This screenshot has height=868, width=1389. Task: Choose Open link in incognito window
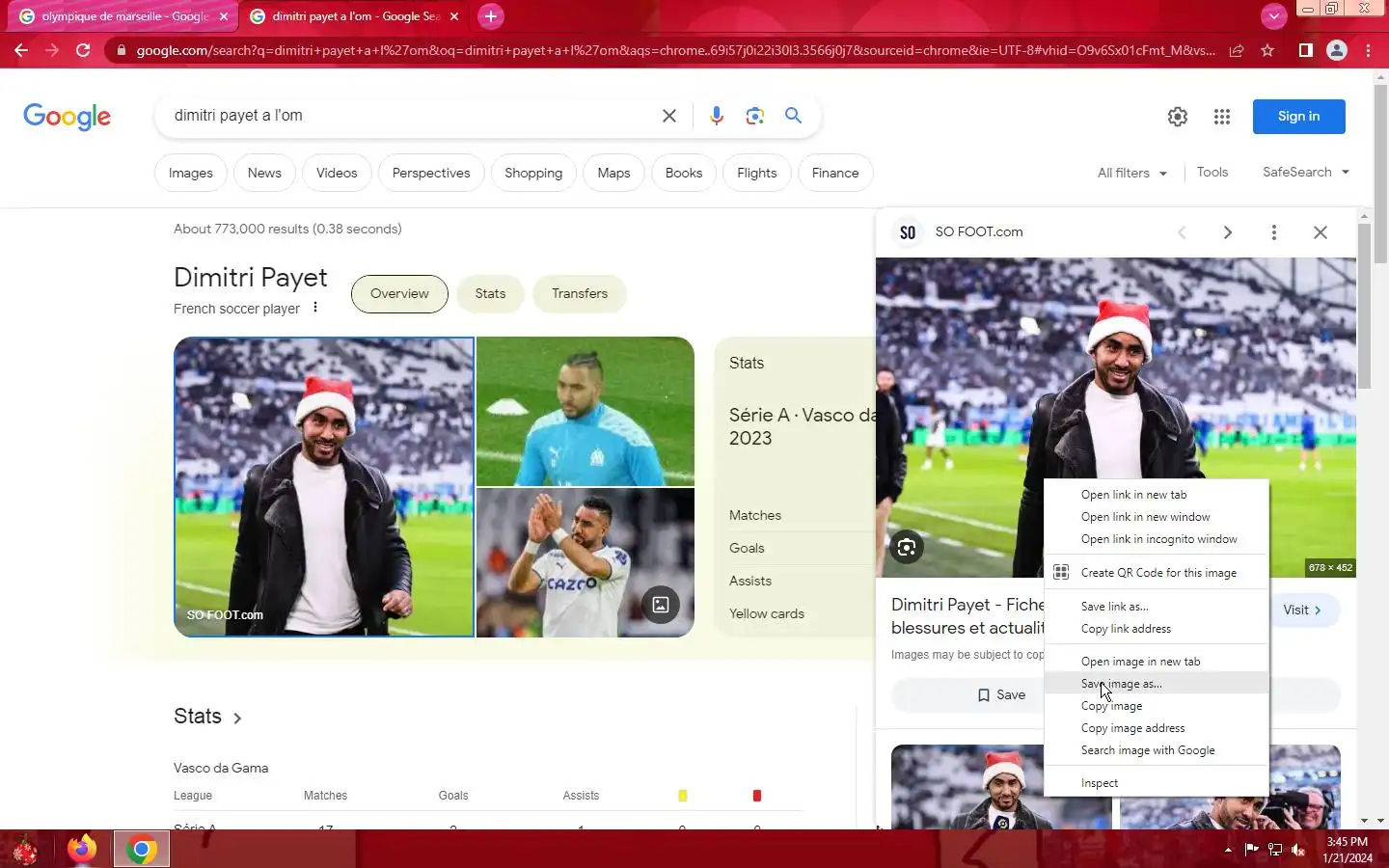tap(1157, 539)
